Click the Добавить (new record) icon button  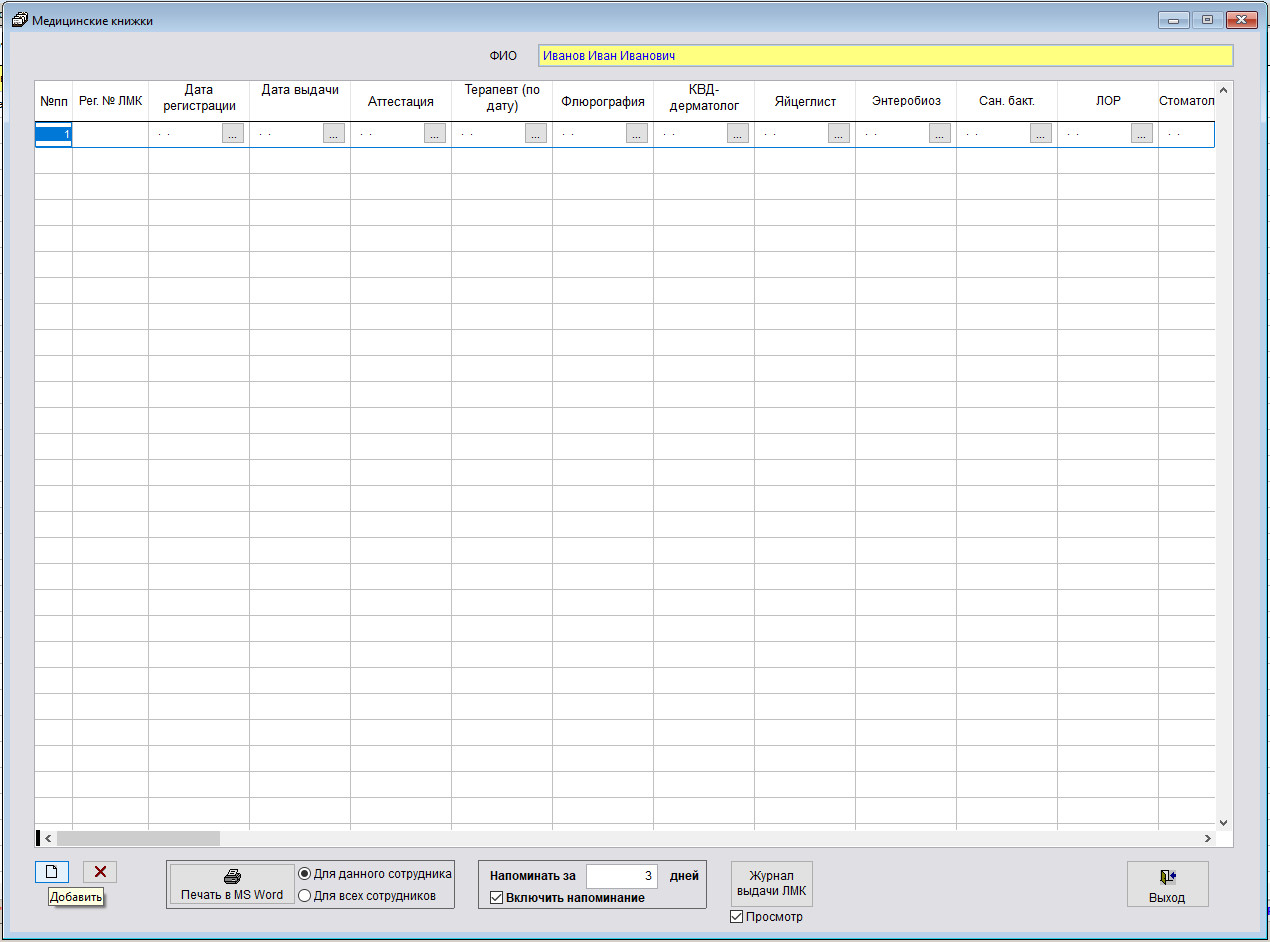(x=52, y=872)
